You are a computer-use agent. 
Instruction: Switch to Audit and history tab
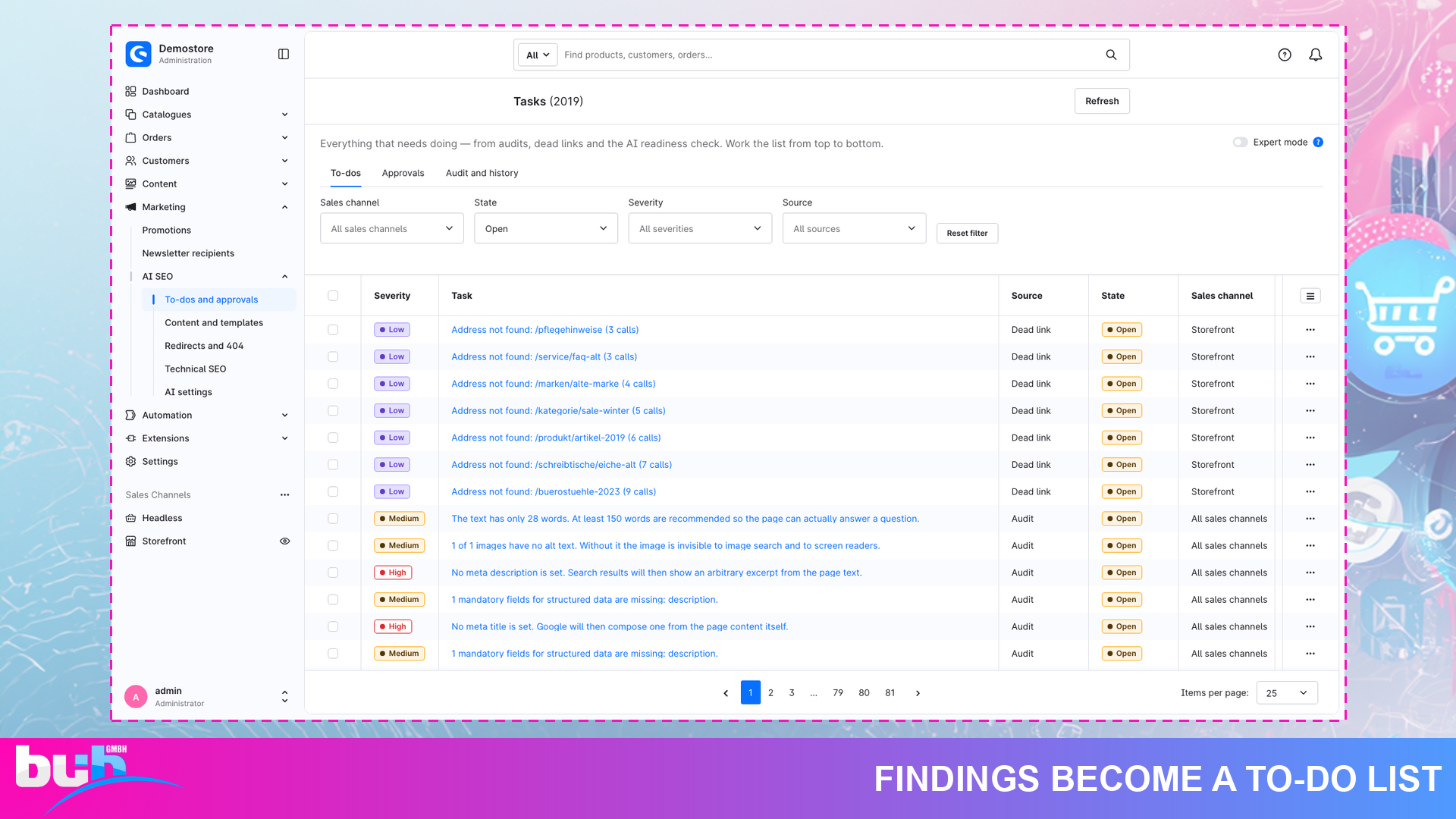coord(482,173)
